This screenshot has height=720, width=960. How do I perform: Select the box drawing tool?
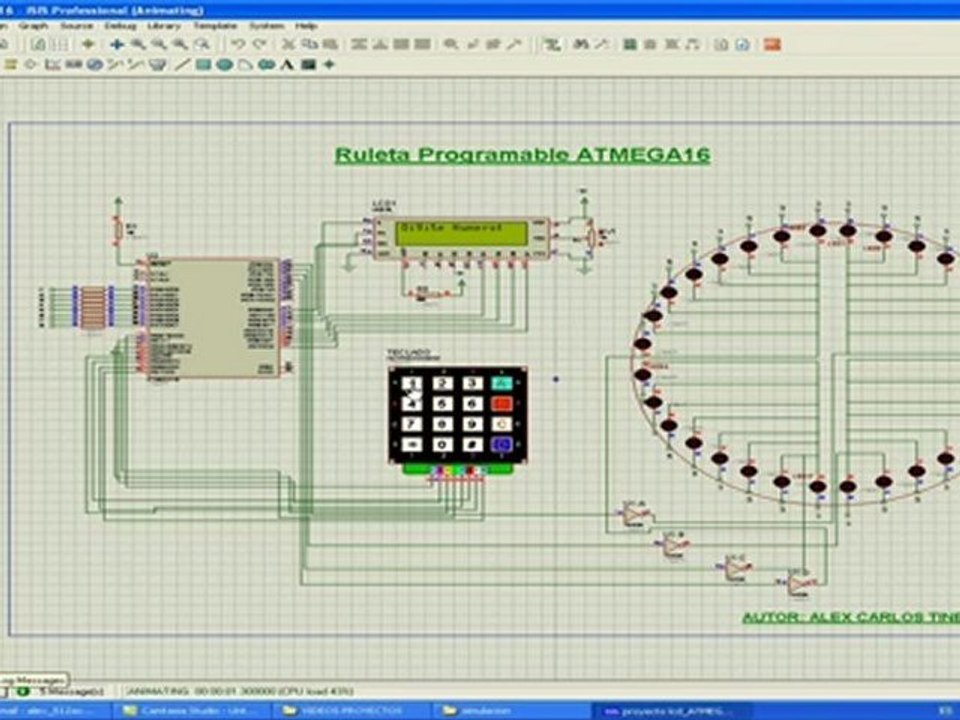203,64
